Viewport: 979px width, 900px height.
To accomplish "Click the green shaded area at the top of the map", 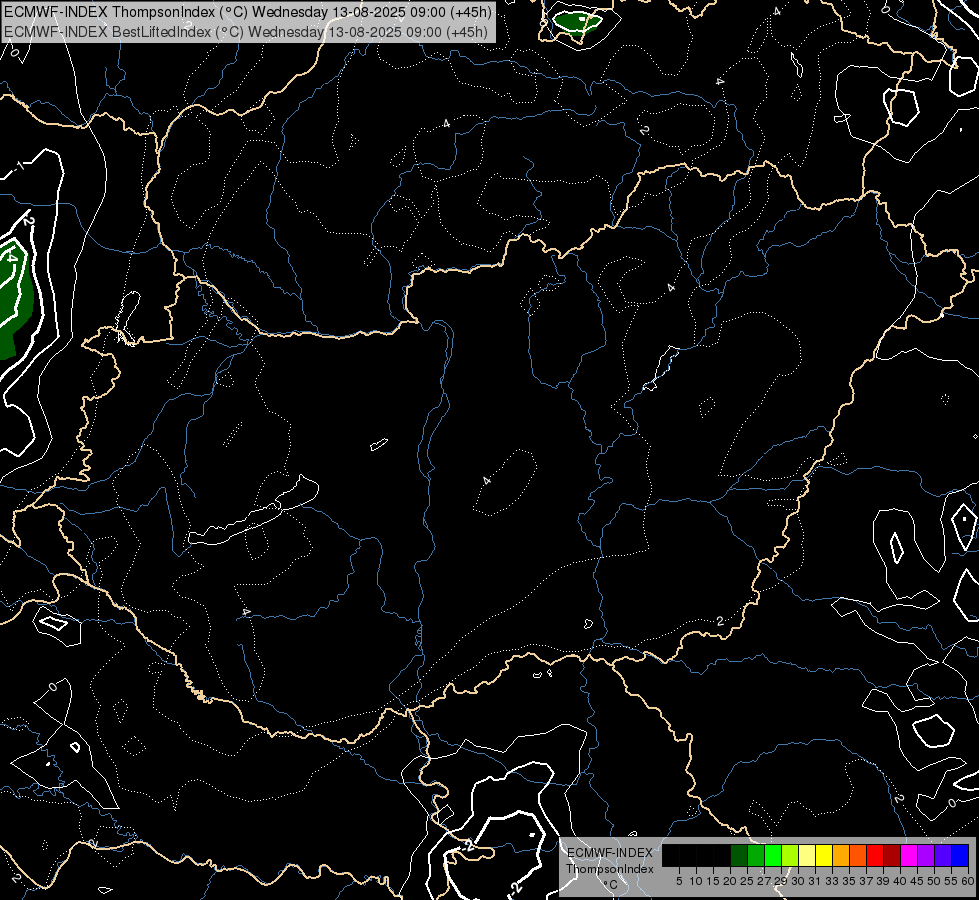I will [578, 22].
